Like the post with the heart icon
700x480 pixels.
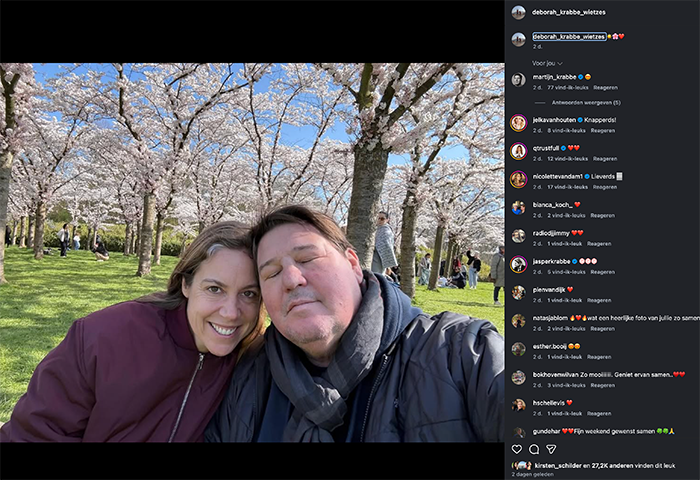(x=517, y=449)
